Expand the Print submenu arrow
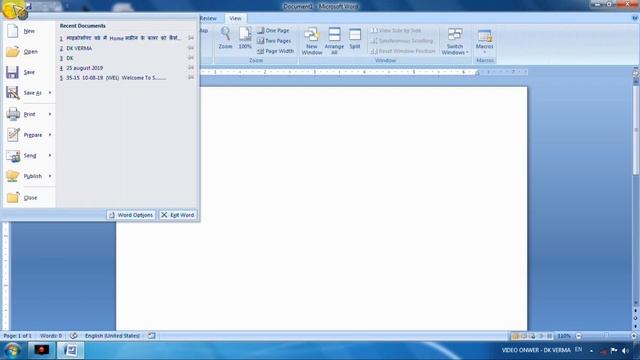 pyautogui.click(x=50, y=114)
